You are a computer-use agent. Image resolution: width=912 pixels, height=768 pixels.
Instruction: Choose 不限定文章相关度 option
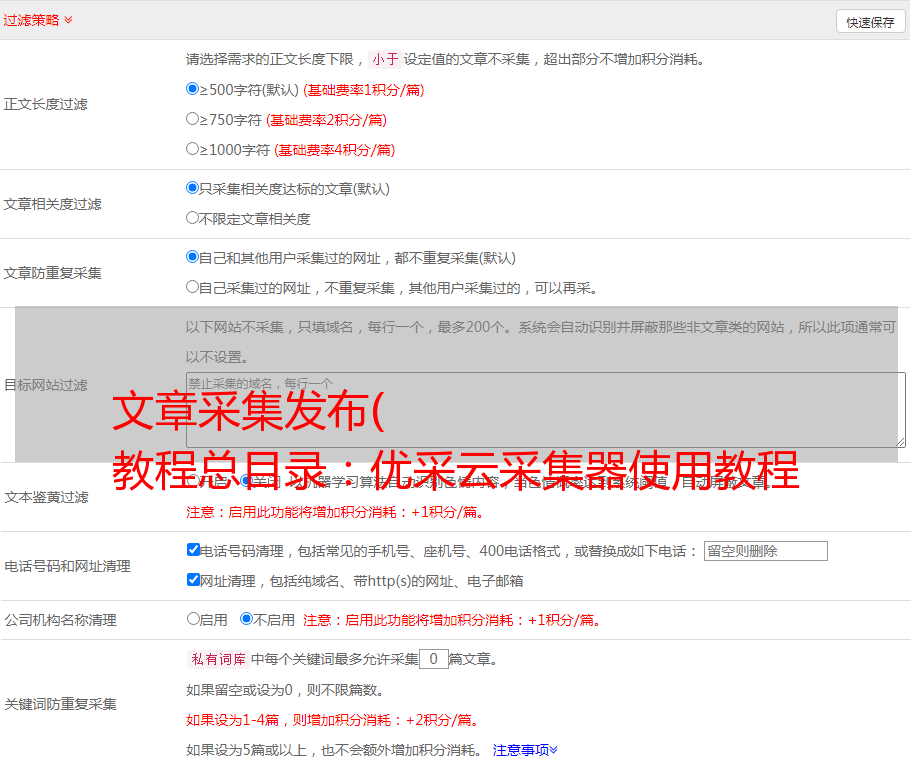[x=193, y=218]
